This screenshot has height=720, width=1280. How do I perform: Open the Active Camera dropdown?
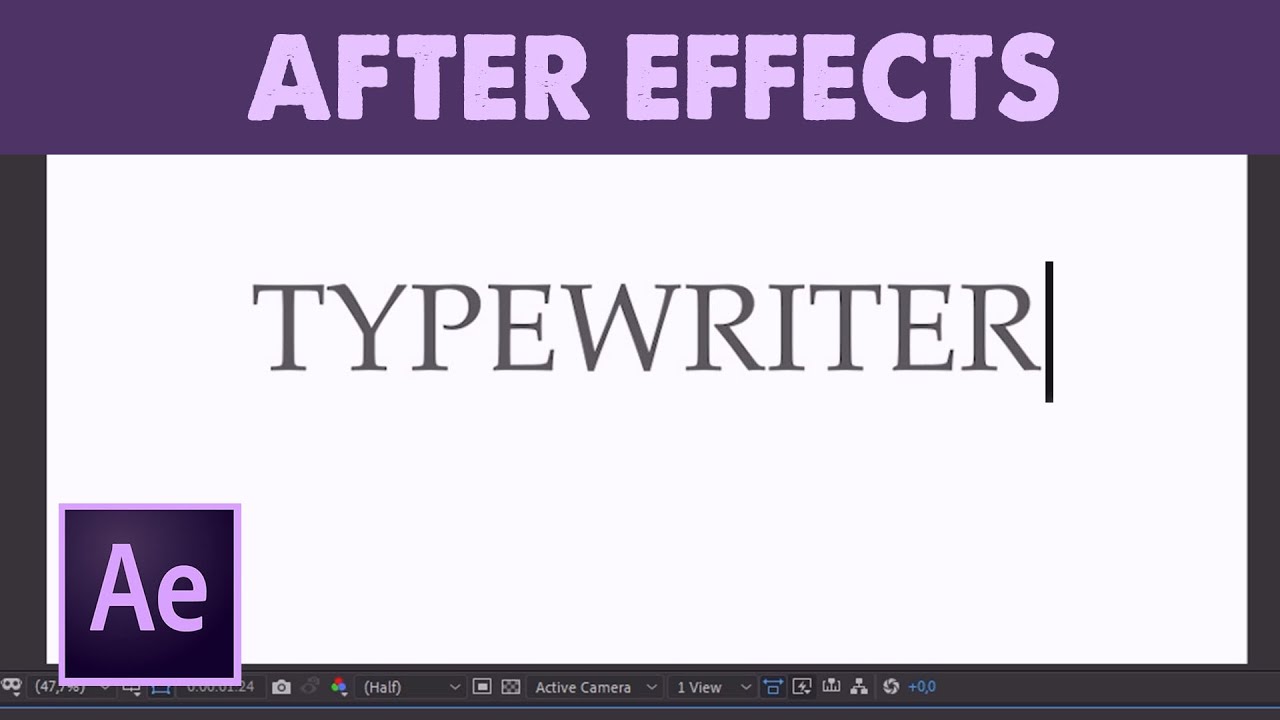596,687
